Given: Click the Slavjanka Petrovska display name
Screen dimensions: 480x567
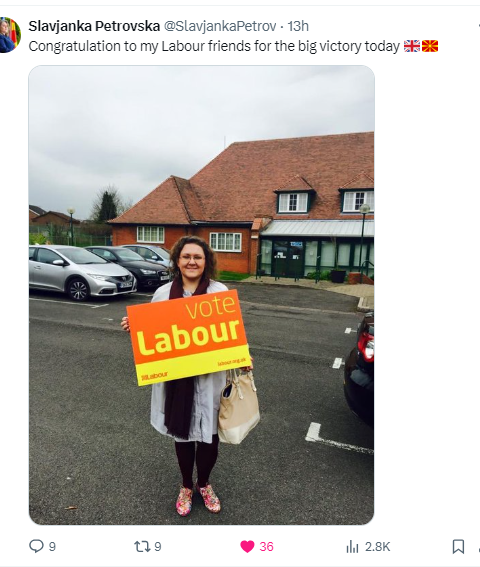Looking at the screenshot, I should pyautogui.click(x=94, y=26).
